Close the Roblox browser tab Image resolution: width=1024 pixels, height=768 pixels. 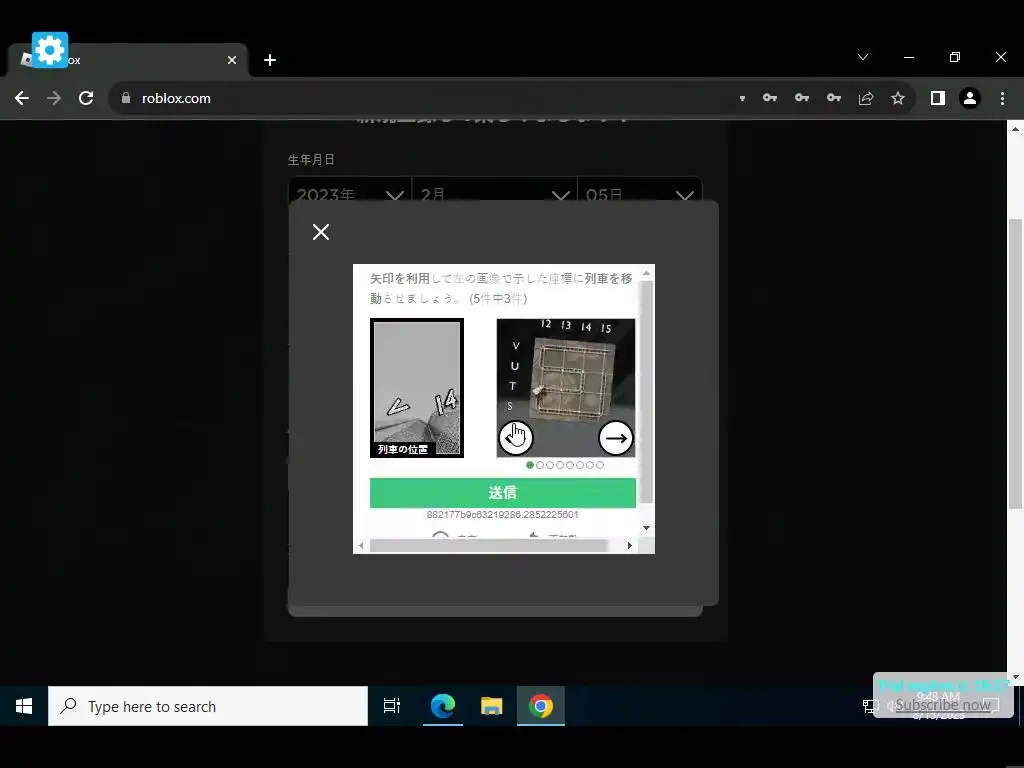click(x=232, y=60)
